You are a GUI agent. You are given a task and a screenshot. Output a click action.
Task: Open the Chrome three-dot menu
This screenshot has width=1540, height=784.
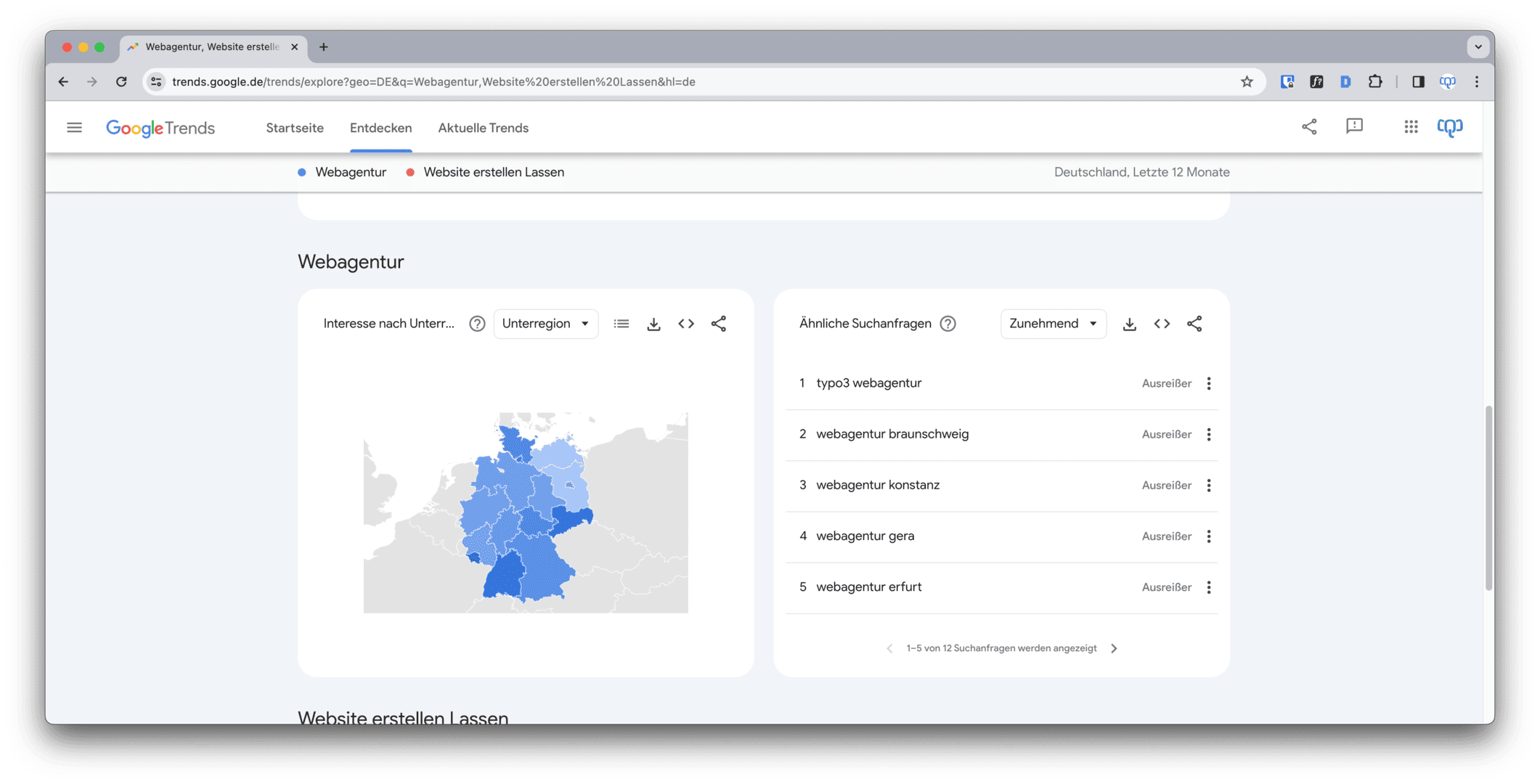pyautogui.click(x=1477, y=81)
